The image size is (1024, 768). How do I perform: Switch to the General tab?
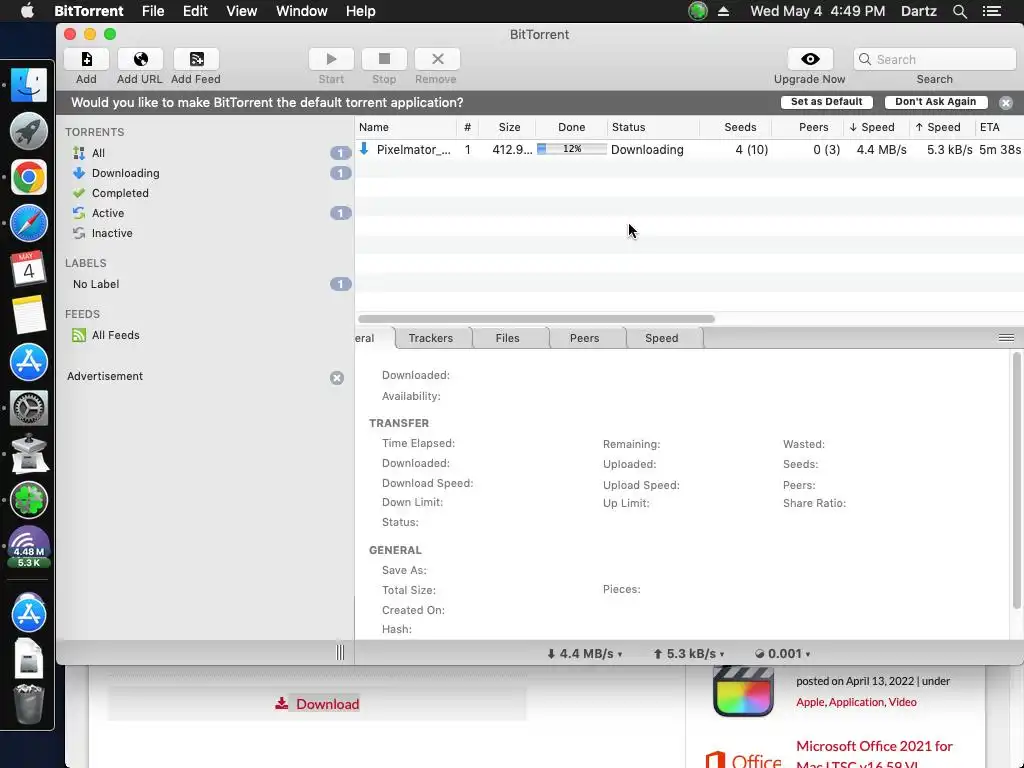click(374, 338)
